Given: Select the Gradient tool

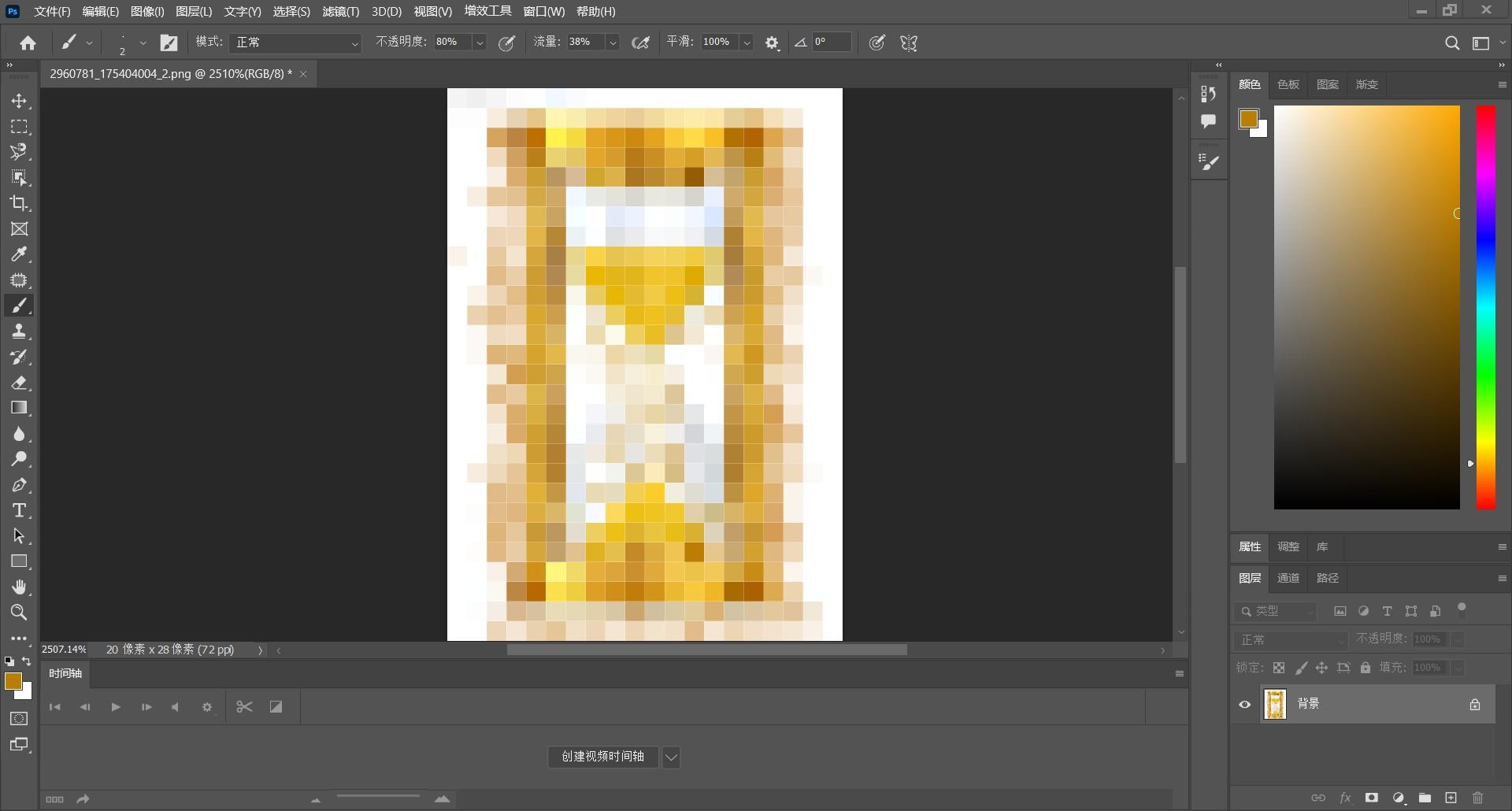Looking at the screenshot, I should pos(20,408).
